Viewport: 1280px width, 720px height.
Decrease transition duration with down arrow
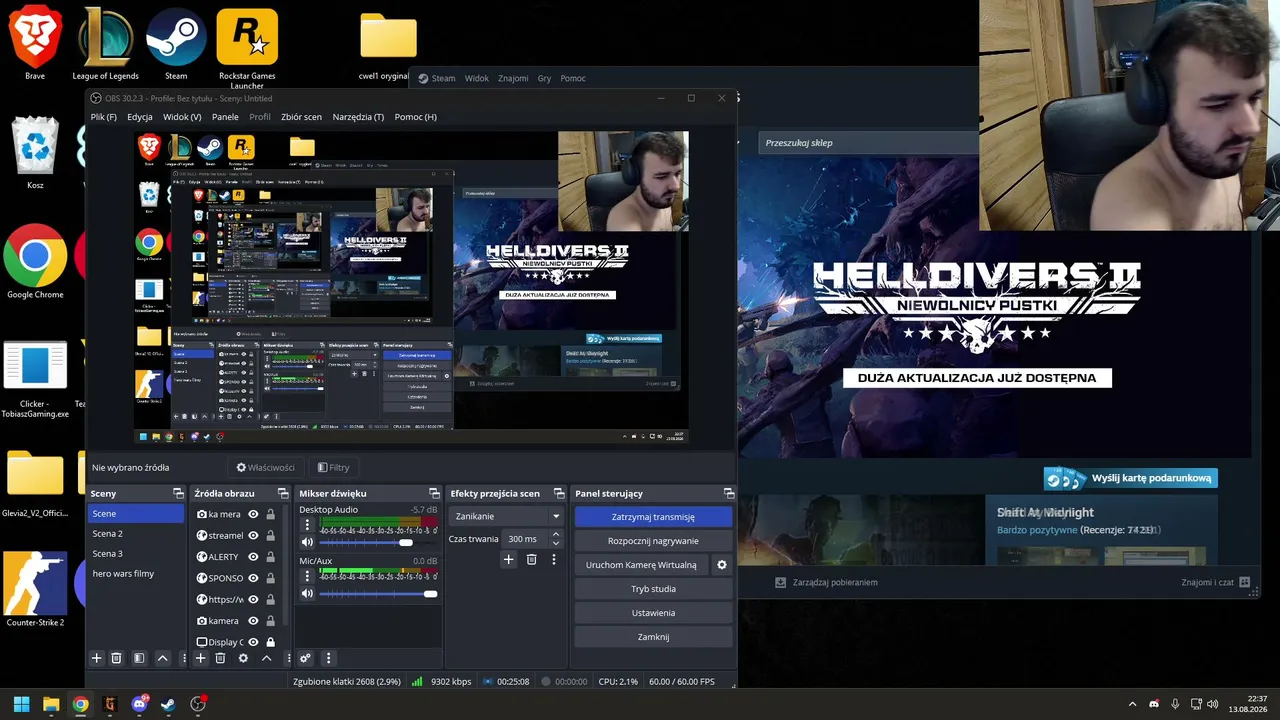(556, 543)
